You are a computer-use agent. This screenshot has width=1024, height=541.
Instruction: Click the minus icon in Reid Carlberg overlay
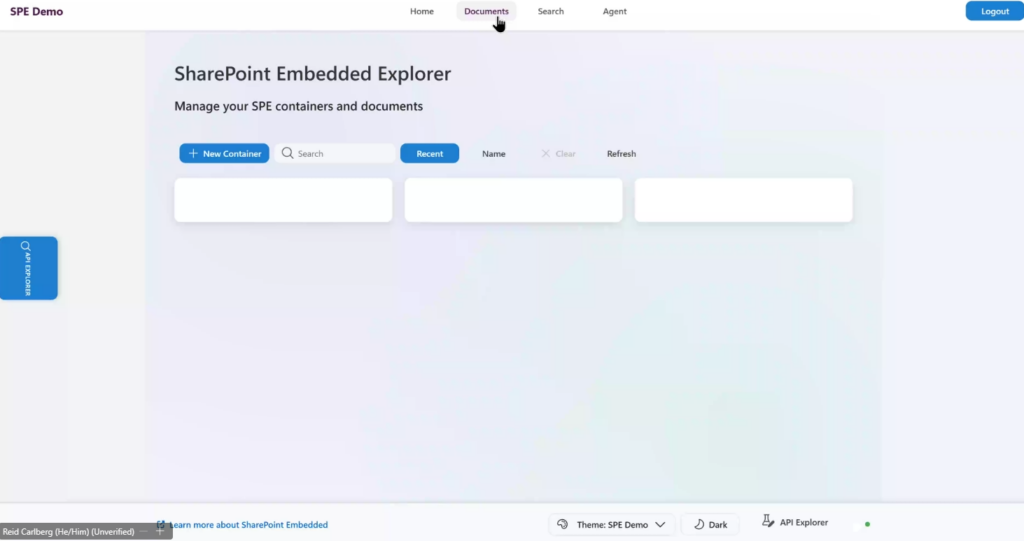[x=144, y=531]
